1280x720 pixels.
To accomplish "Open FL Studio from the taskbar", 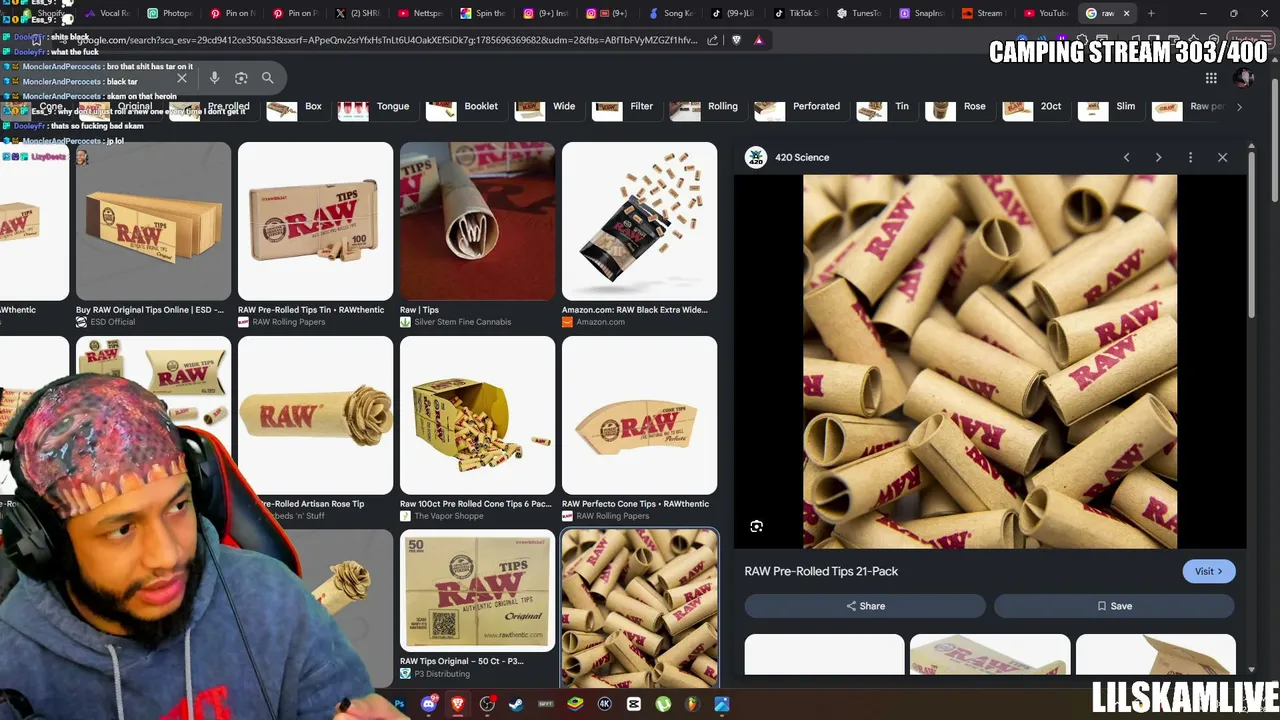I will click(692, 704).
